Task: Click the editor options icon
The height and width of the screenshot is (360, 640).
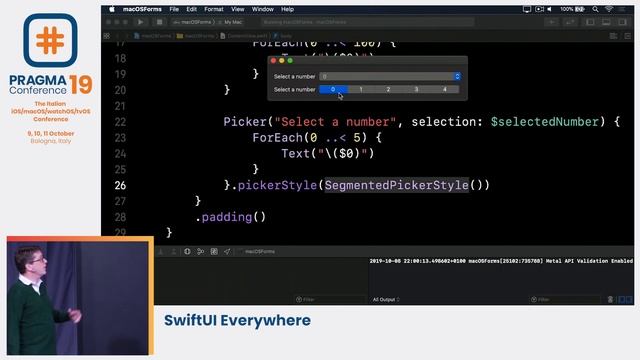Action: 613,36
